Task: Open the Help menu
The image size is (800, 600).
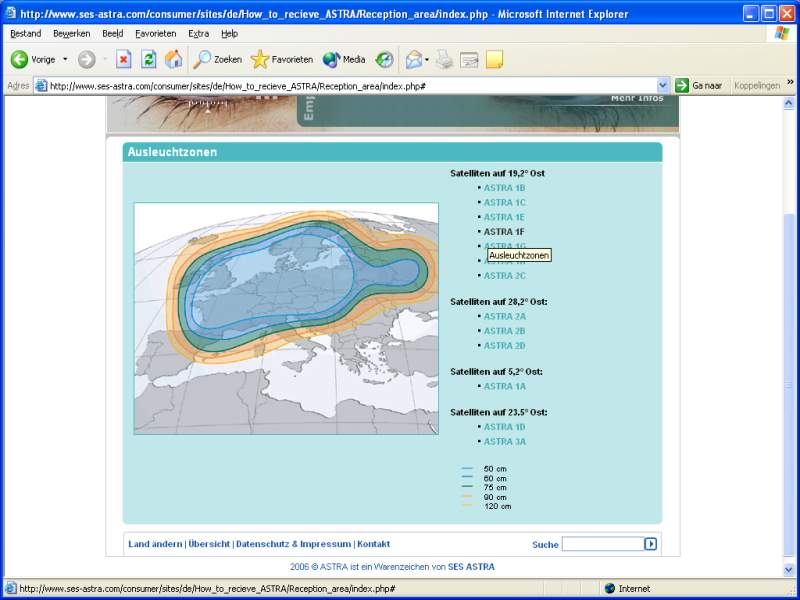Action: [x=229, y=34]
